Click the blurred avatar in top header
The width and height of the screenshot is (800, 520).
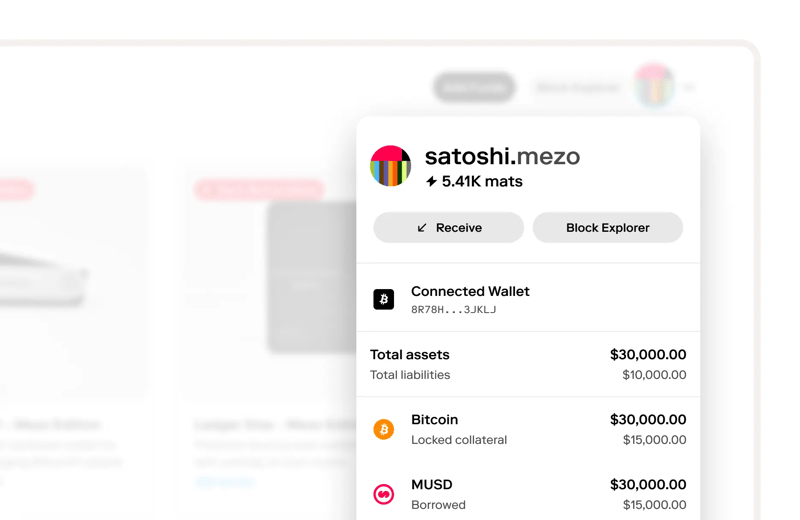pyautogui.click(x=654, y=87)
